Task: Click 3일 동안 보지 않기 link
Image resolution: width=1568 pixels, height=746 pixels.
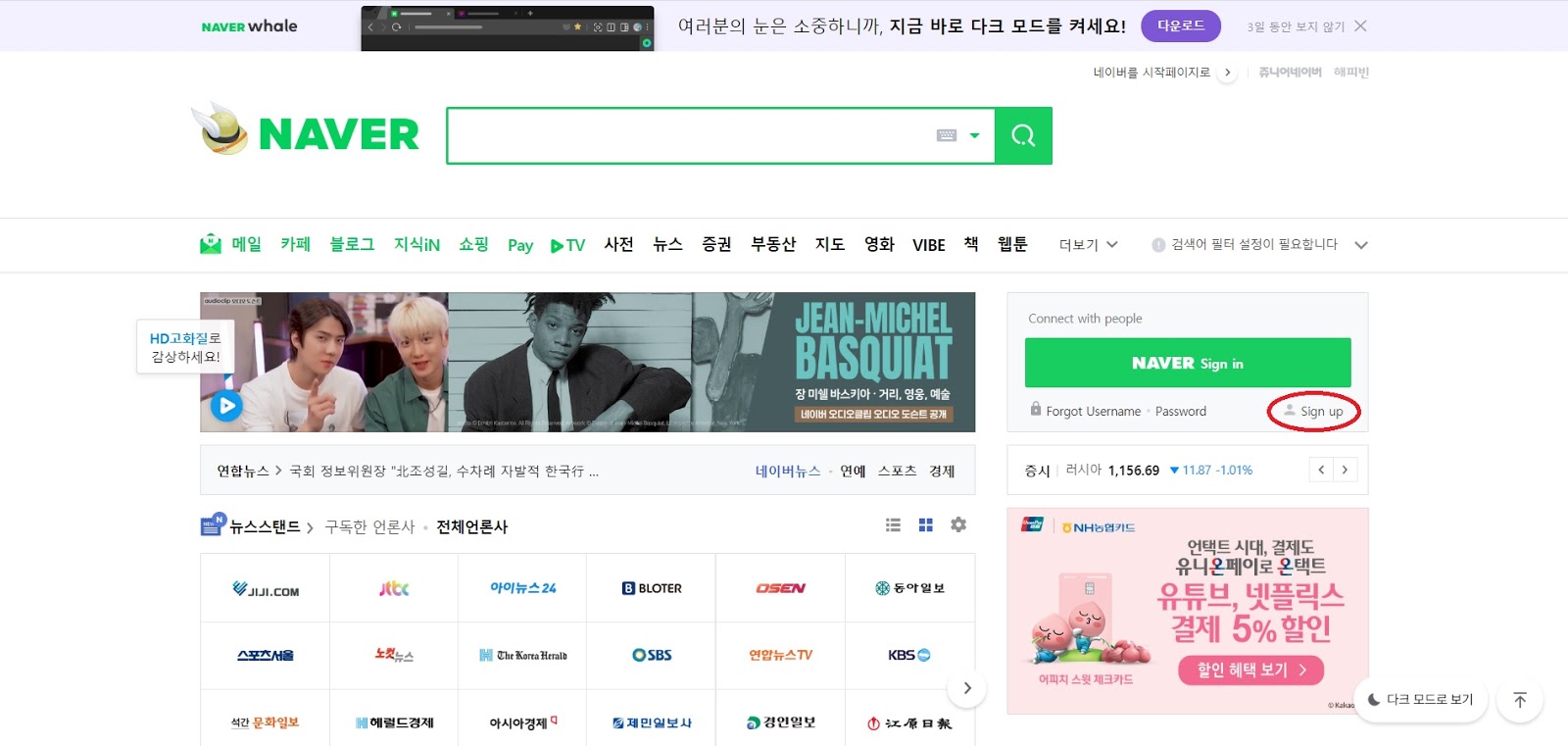Action: tap(1295, 27)
